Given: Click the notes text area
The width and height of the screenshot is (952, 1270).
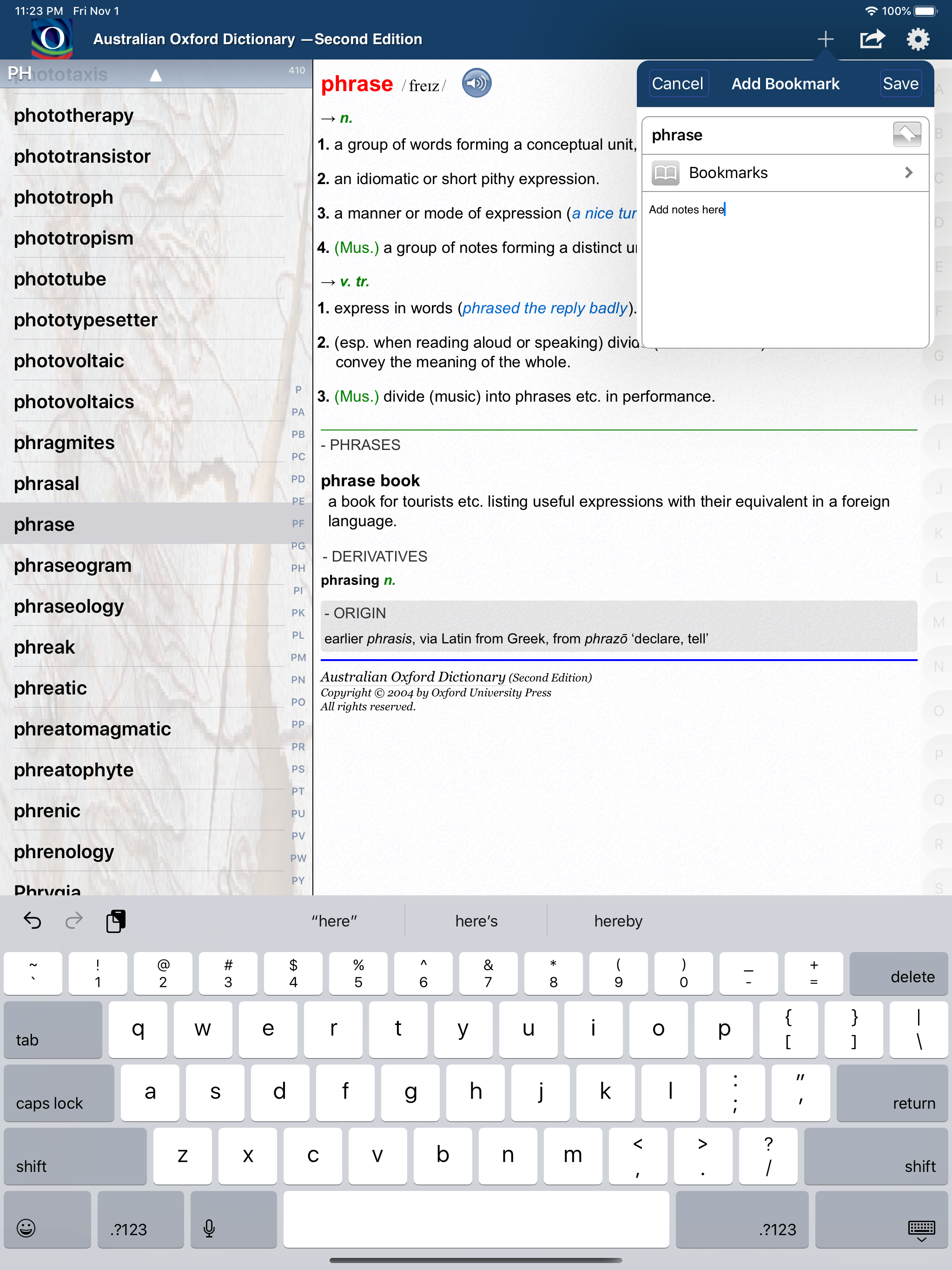Looking at the screenshot, I should pyautogui.click(x=785, y=270).
